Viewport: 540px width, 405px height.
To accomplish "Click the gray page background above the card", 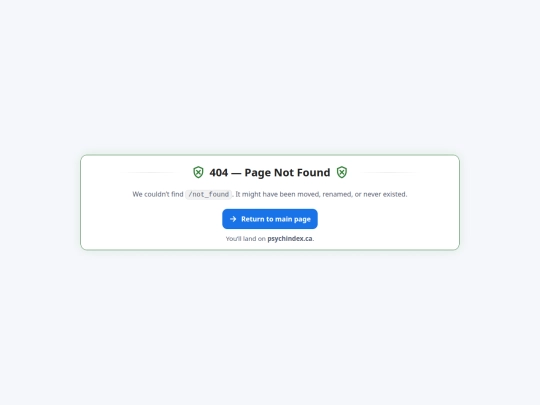I will point(270,76).
